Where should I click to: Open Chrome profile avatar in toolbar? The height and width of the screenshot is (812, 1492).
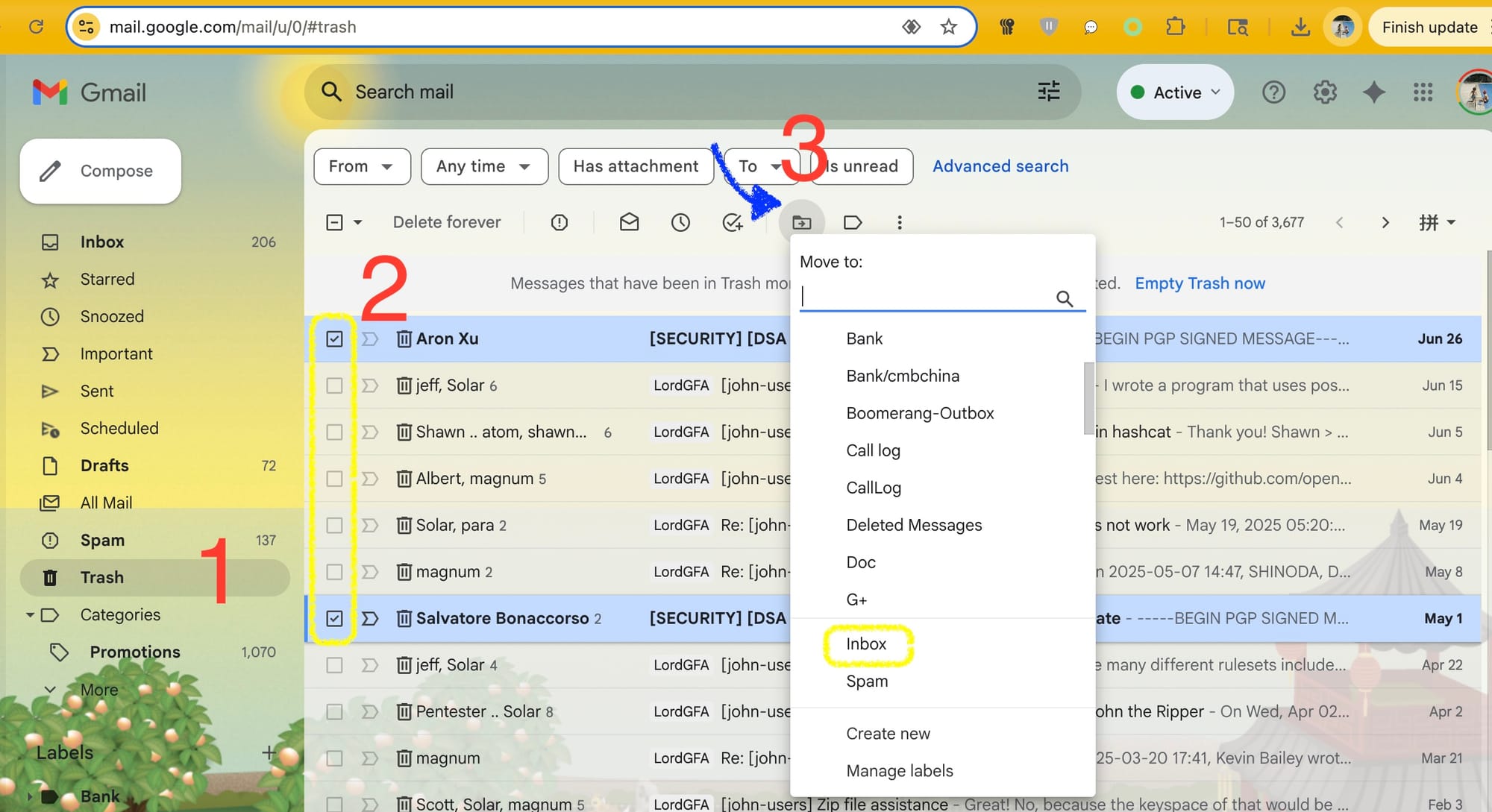tap(1343, 27)
